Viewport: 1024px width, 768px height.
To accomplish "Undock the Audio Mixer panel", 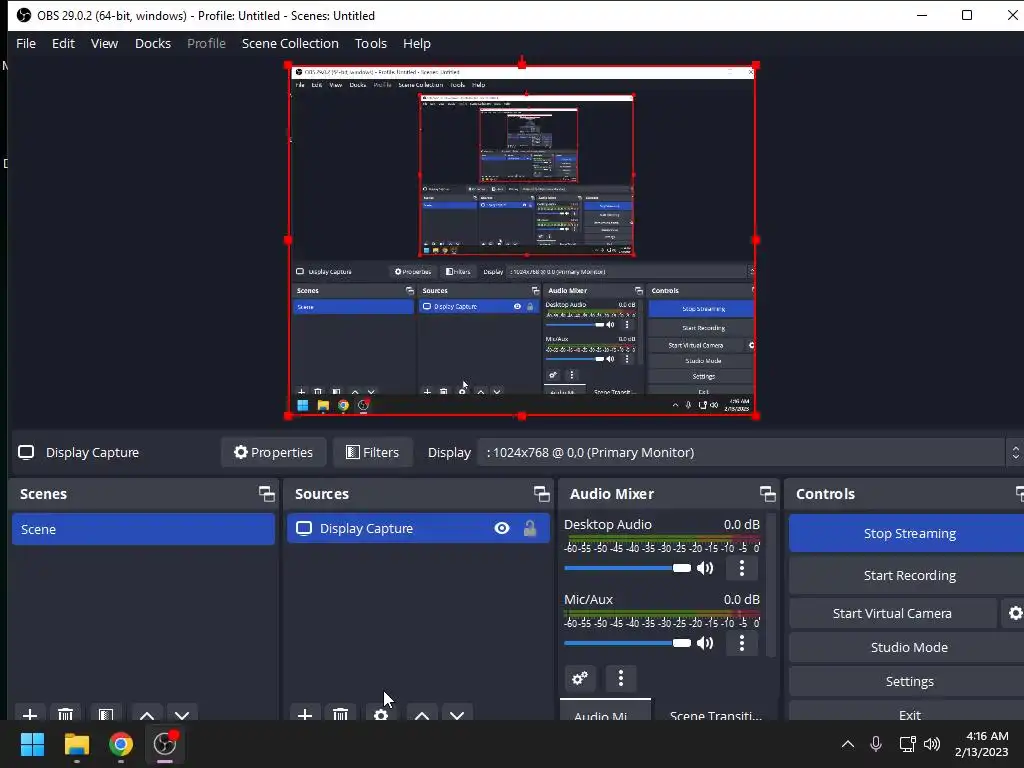I will [767, 494].
